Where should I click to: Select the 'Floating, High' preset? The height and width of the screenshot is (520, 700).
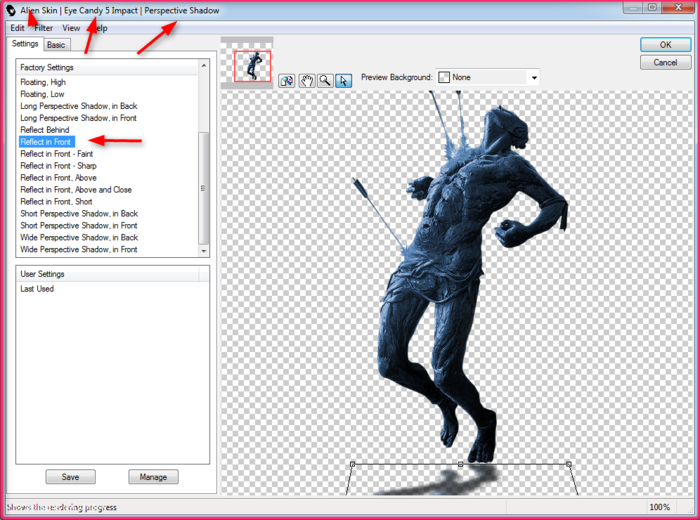coord(43,82)
